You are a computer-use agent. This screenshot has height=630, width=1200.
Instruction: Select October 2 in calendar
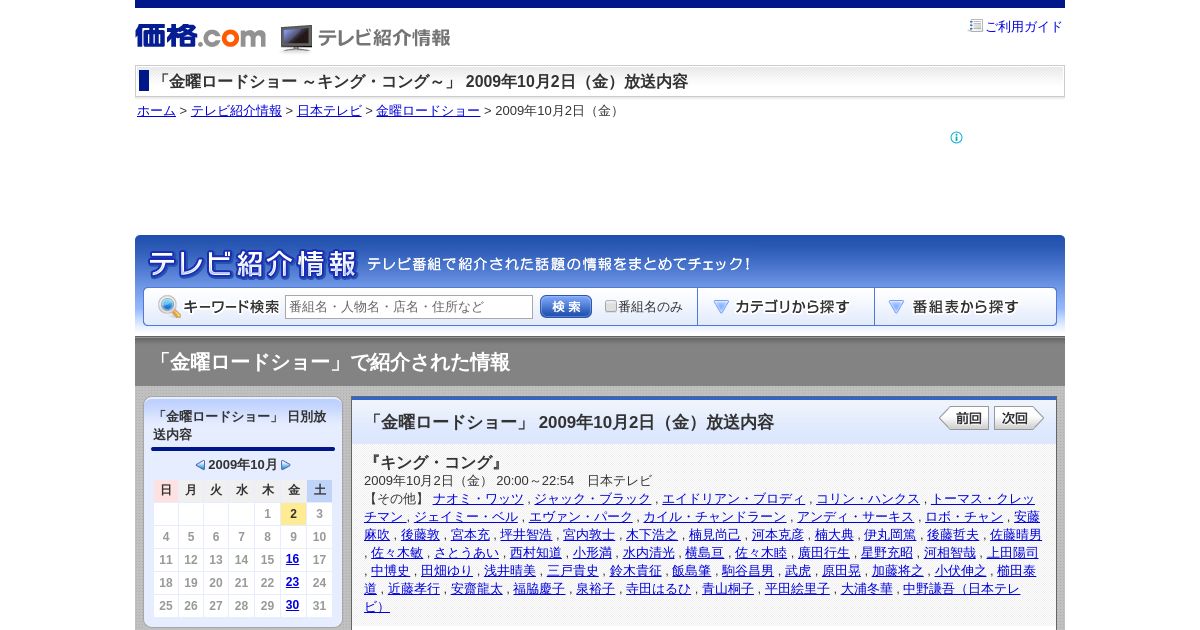coord(293,514)
